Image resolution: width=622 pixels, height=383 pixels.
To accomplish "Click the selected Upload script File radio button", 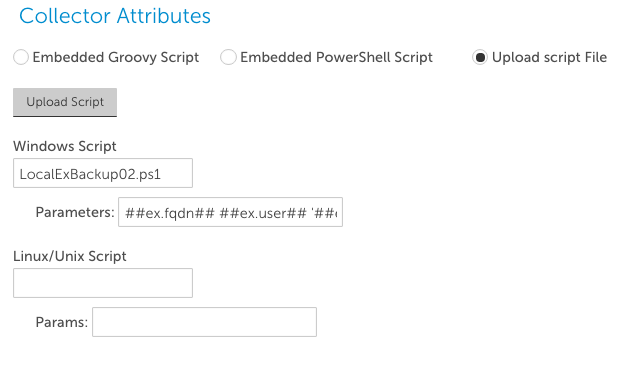I will coord(480,57).
